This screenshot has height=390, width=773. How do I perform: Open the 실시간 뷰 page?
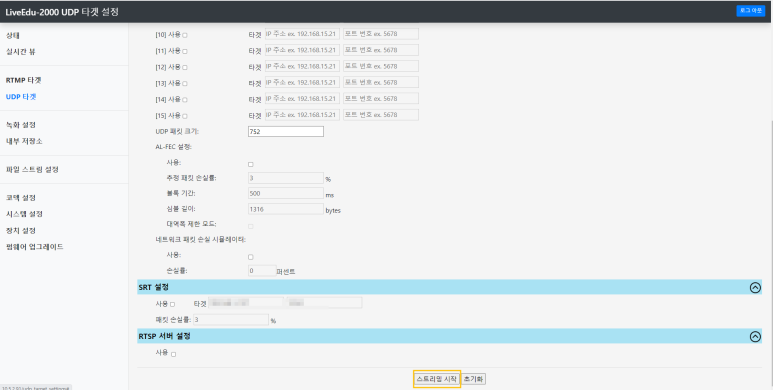(20, 51)
